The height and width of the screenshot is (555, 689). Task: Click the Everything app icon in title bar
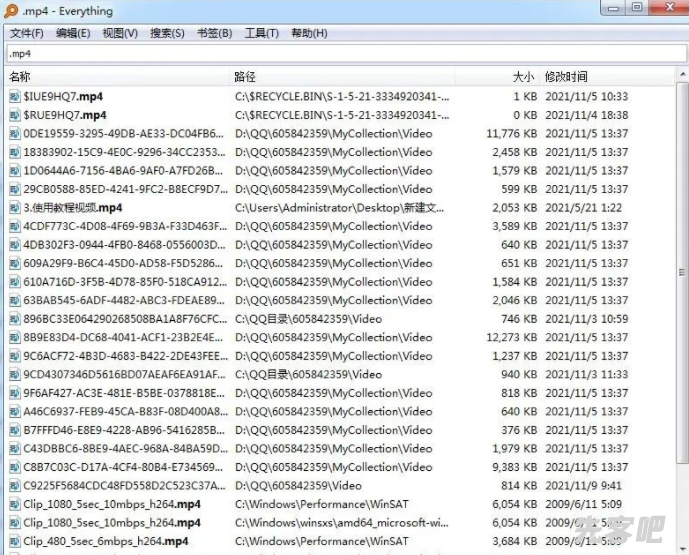coord(12,11)
